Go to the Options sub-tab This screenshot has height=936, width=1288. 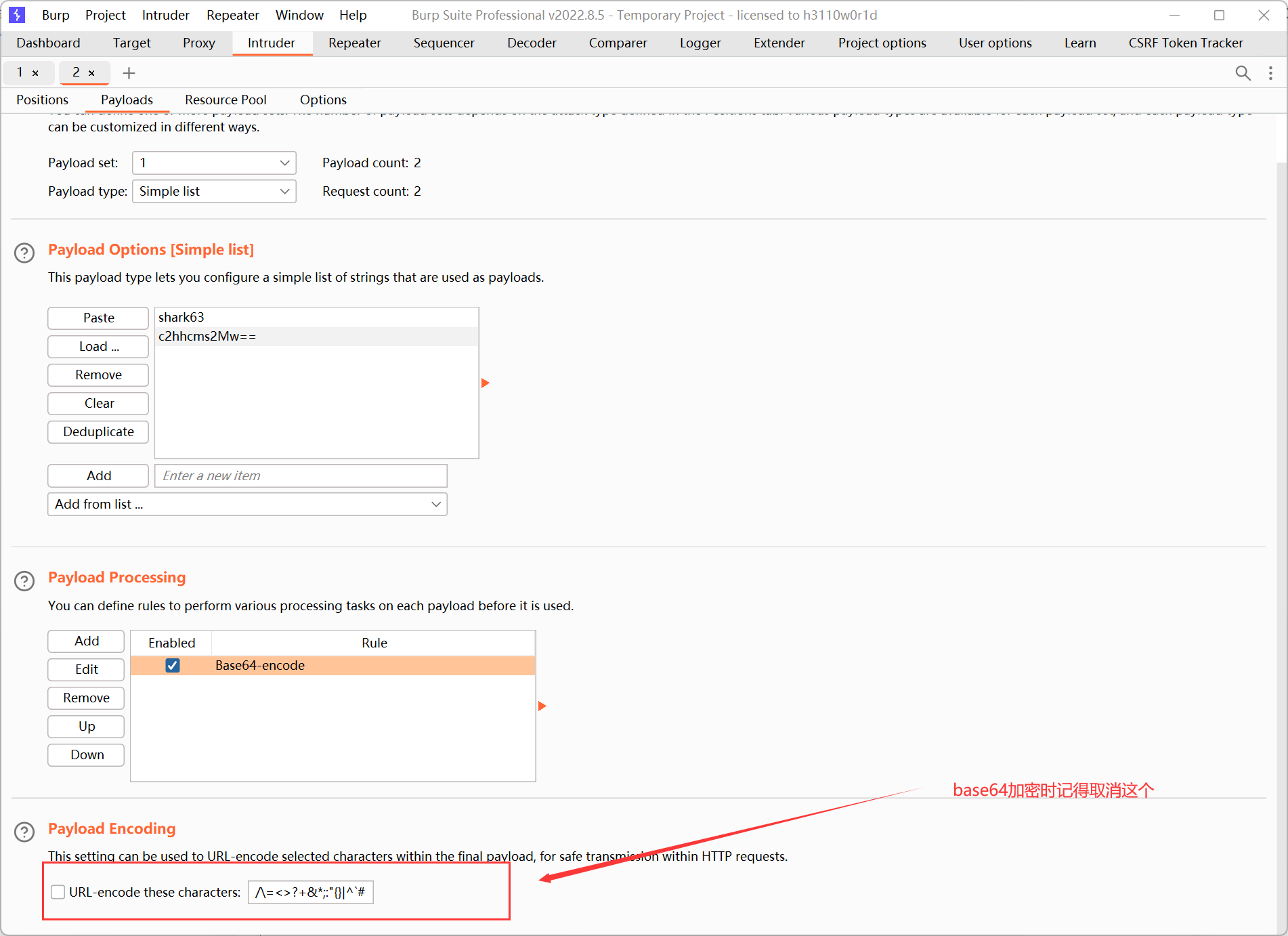pos(323,100)
